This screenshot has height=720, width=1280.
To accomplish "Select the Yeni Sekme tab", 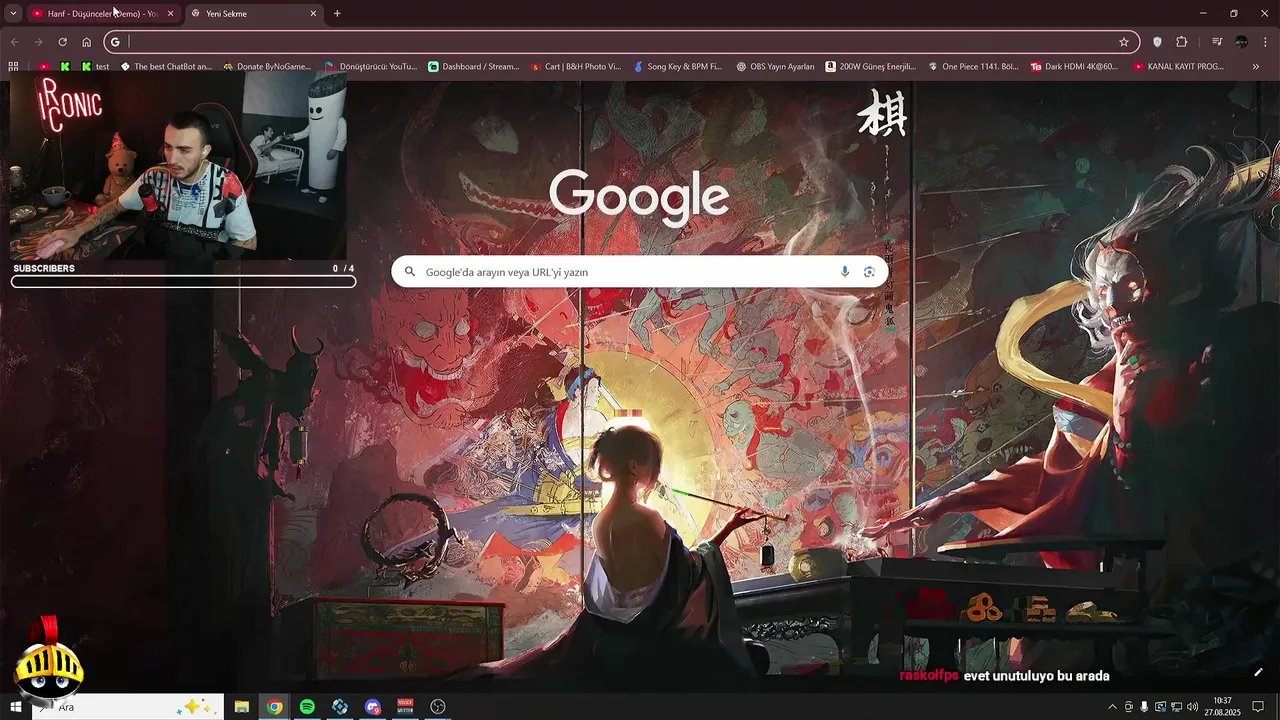I will (252, 14).
